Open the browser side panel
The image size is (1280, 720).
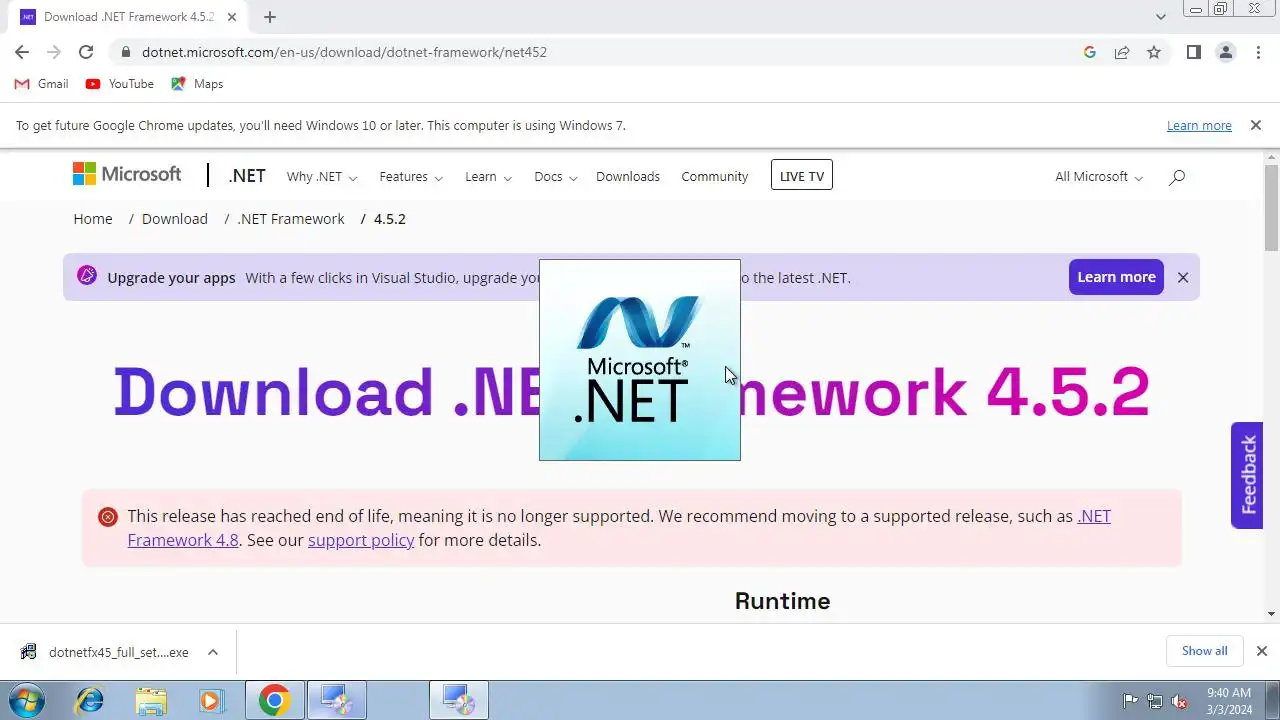[x=1194, y=52]
